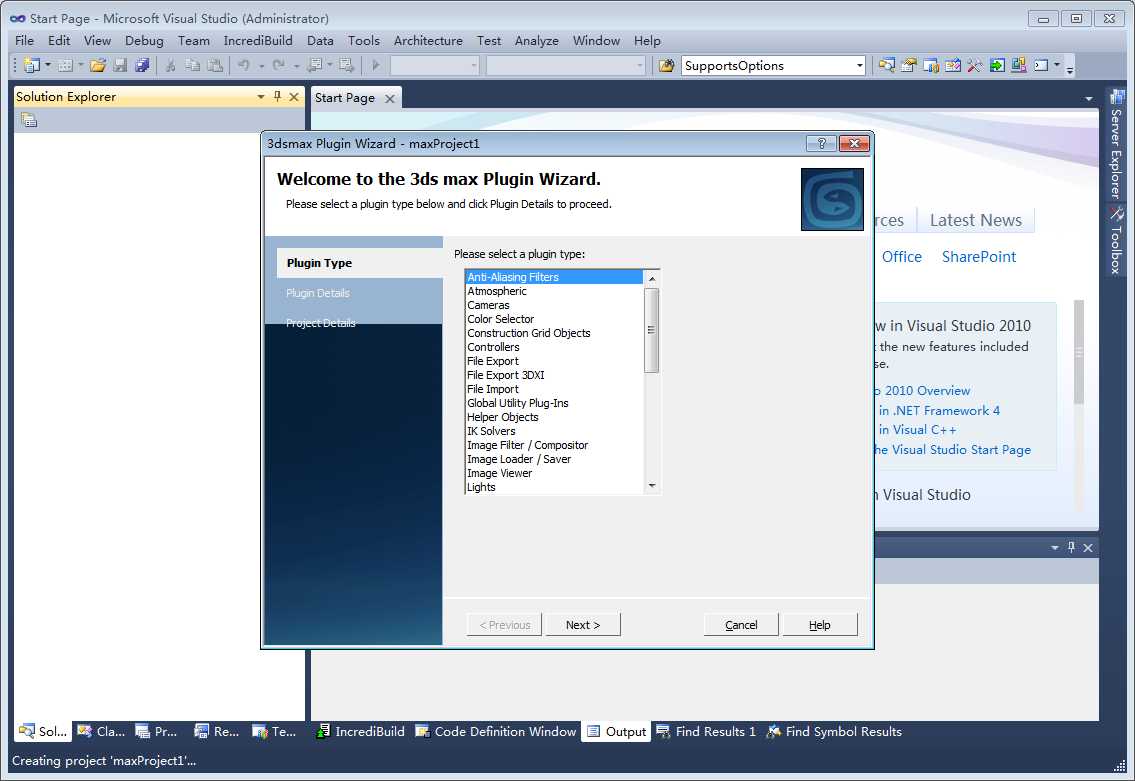Image resolution: width=1135 pixels, height=781 pixels.
Task: Open Solution Explorer window position dropdown arrow
Action: [x=261, y=97]
